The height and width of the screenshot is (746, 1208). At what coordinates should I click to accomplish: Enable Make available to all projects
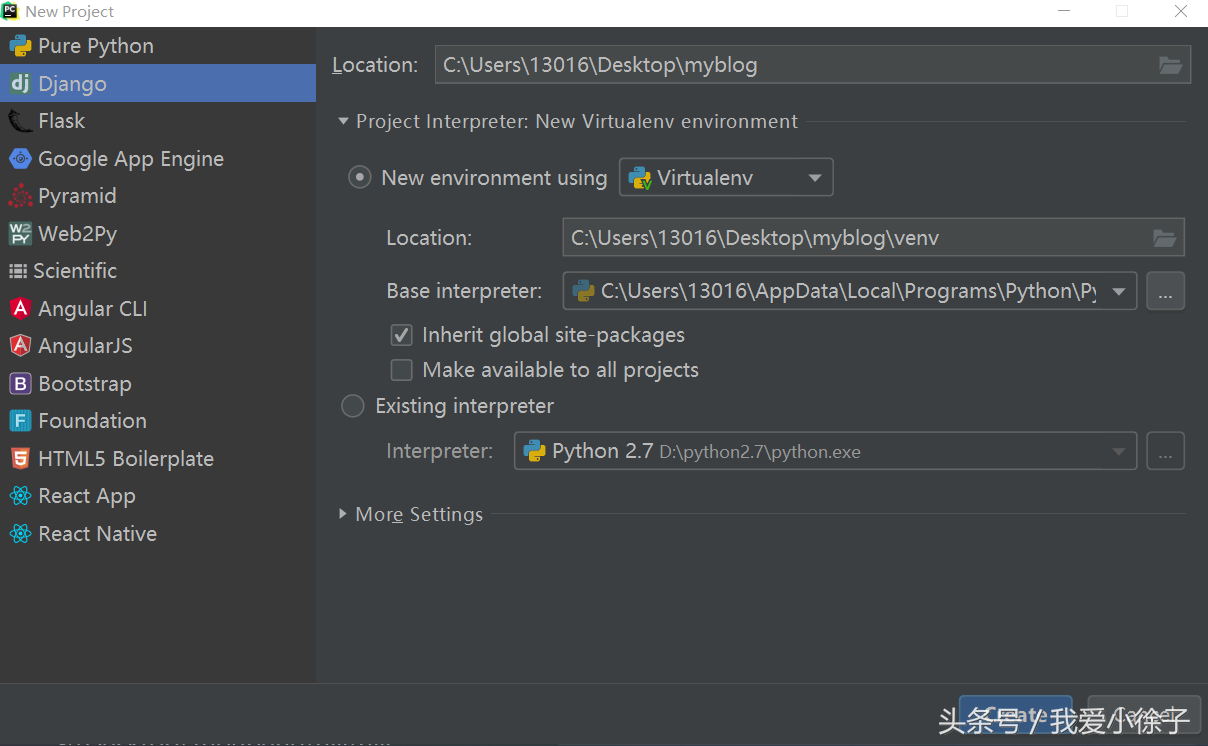402,370
